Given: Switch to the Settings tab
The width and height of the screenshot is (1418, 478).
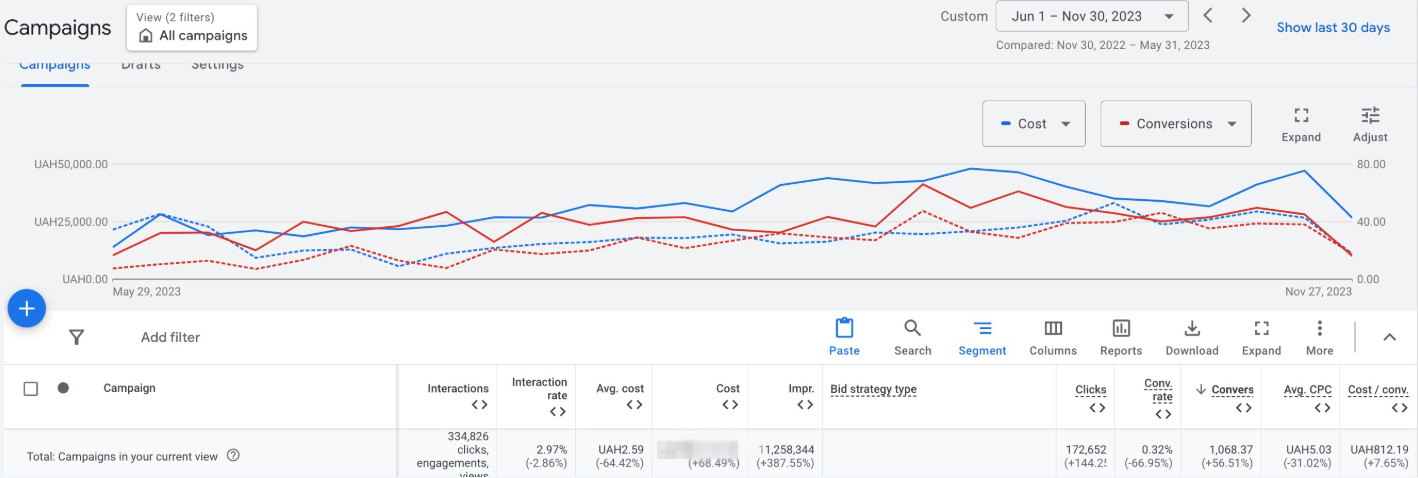Looking at the screenshot, I should point(217,66).
